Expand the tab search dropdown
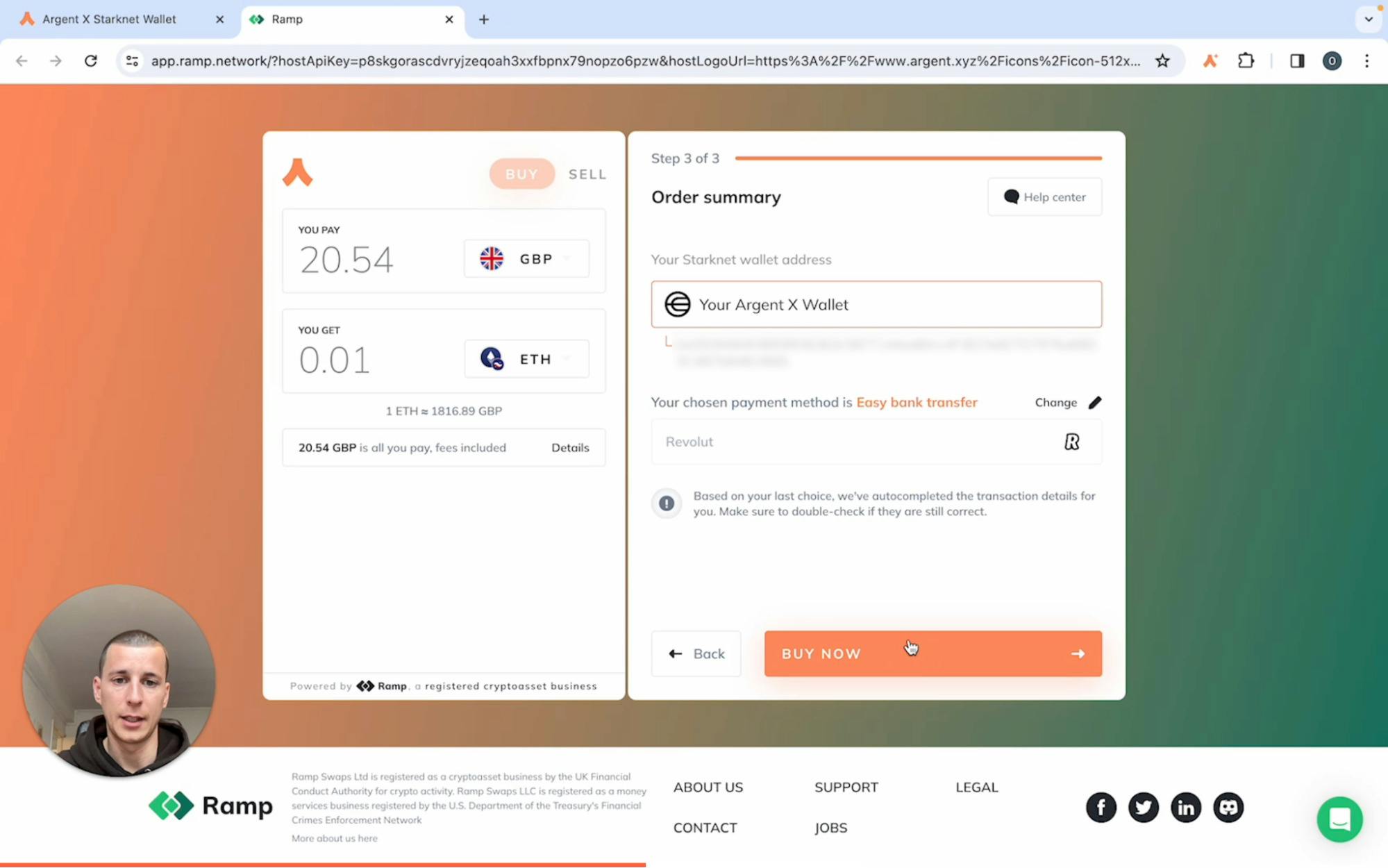The image size is (1388, 868). pos(1369,19)
